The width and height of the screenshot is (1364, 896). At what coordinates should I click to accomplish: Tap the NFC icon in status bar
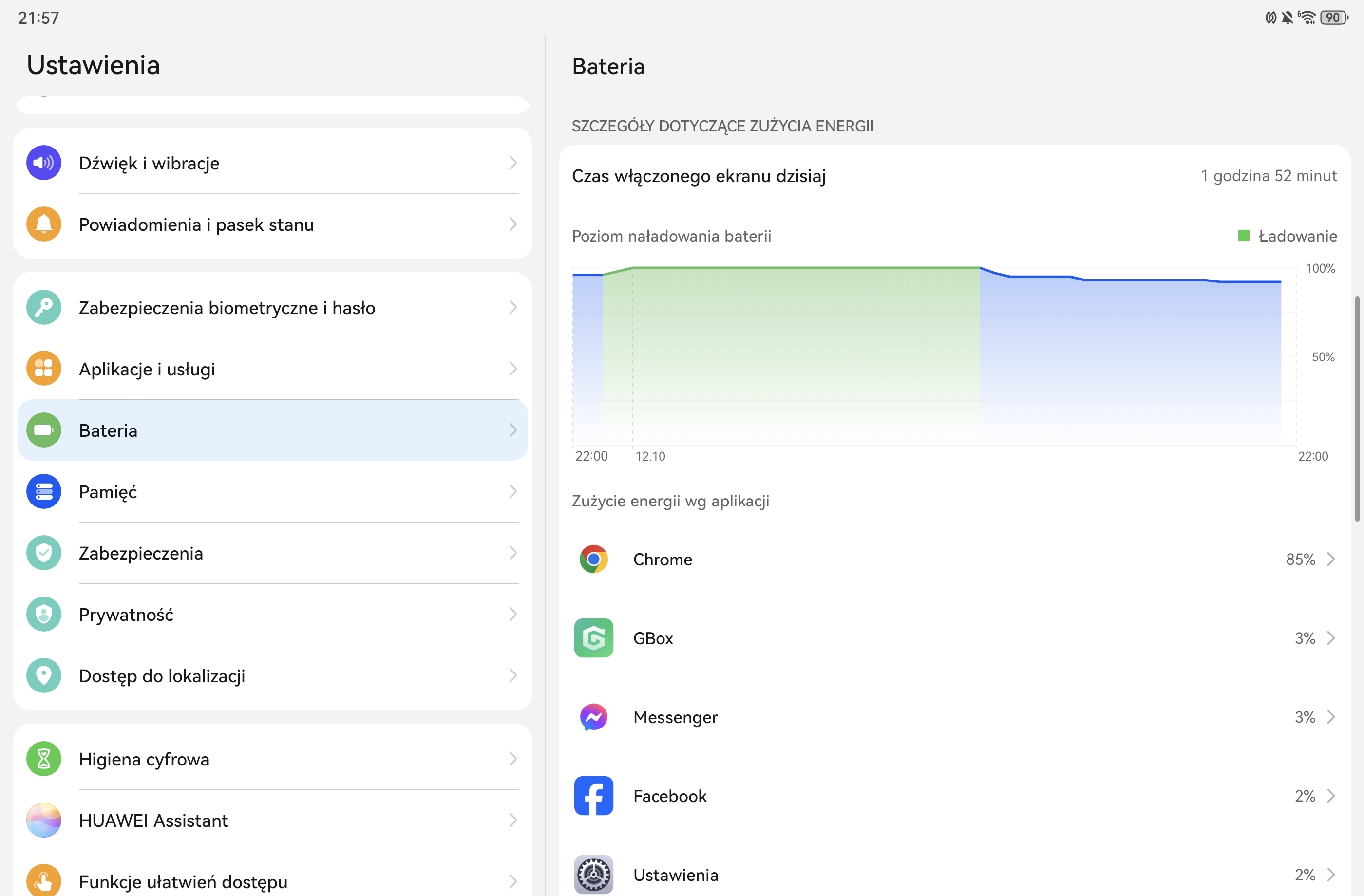[1270, 18]
